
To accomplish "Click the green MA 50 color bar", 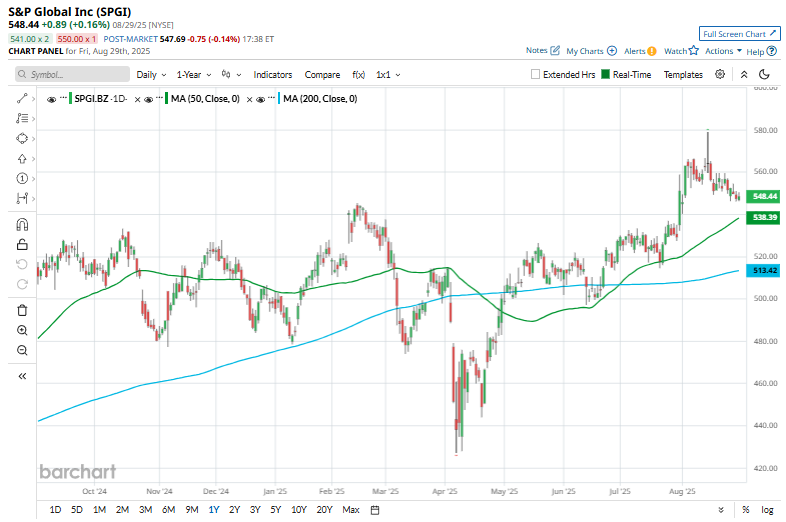I will pos(166,99).
